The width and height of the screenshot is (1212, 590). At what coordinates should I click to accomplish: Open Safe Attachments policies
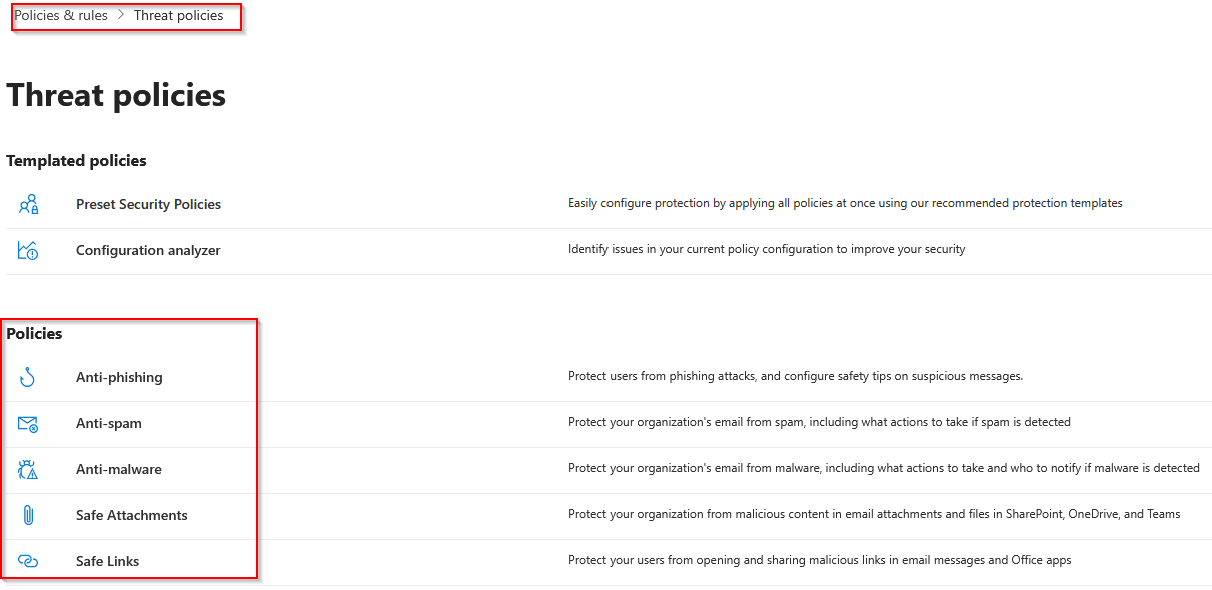pos(132,515)
